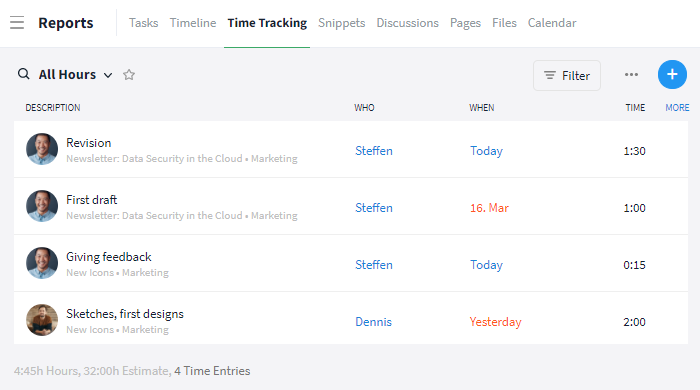Click Dennis's avatar in Sketches row
The height and width of the screenshot is (390, 700).
click(42, 320)
